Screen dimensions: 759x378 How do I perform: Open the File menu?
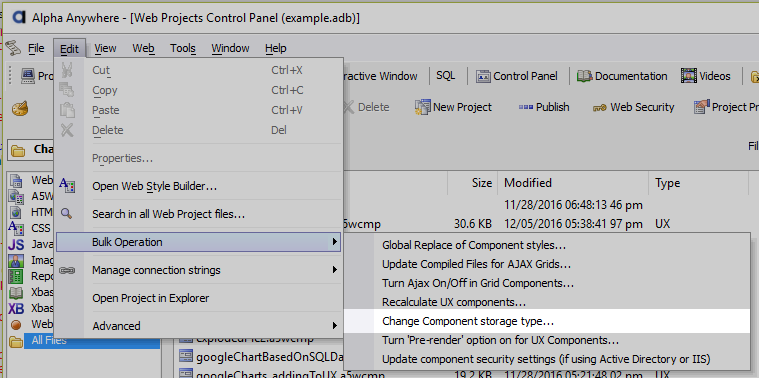[36, 48]
